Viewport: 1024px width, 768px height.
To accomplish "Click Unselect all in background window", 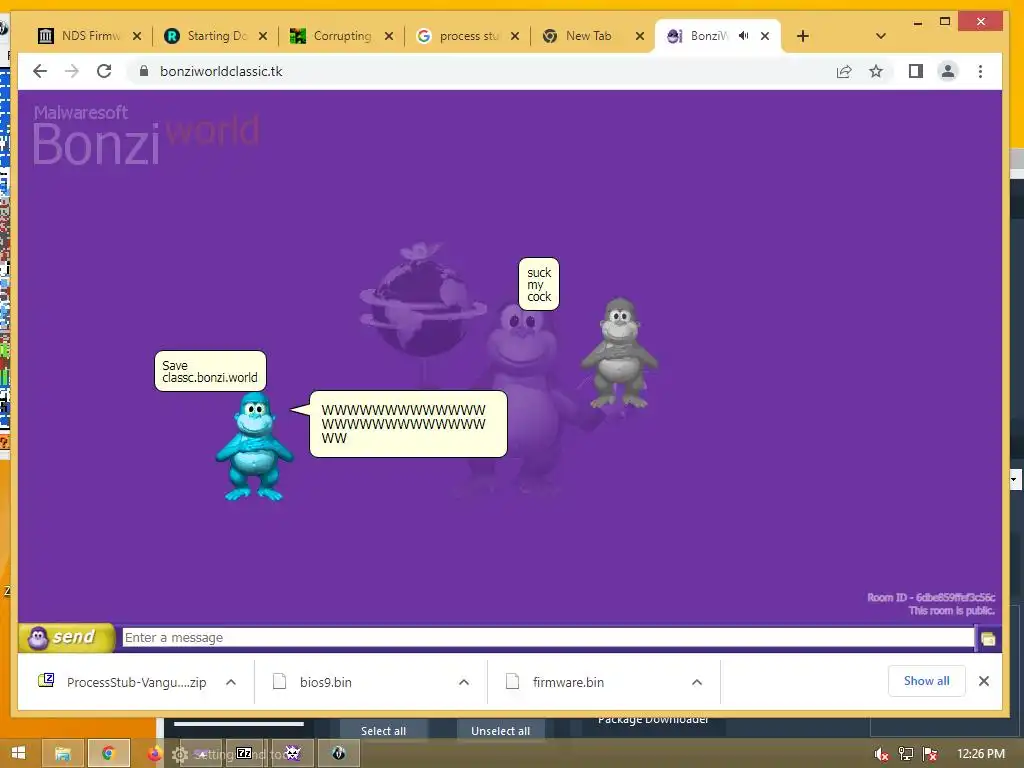I will pyautogui.click(x=500, y=730).
